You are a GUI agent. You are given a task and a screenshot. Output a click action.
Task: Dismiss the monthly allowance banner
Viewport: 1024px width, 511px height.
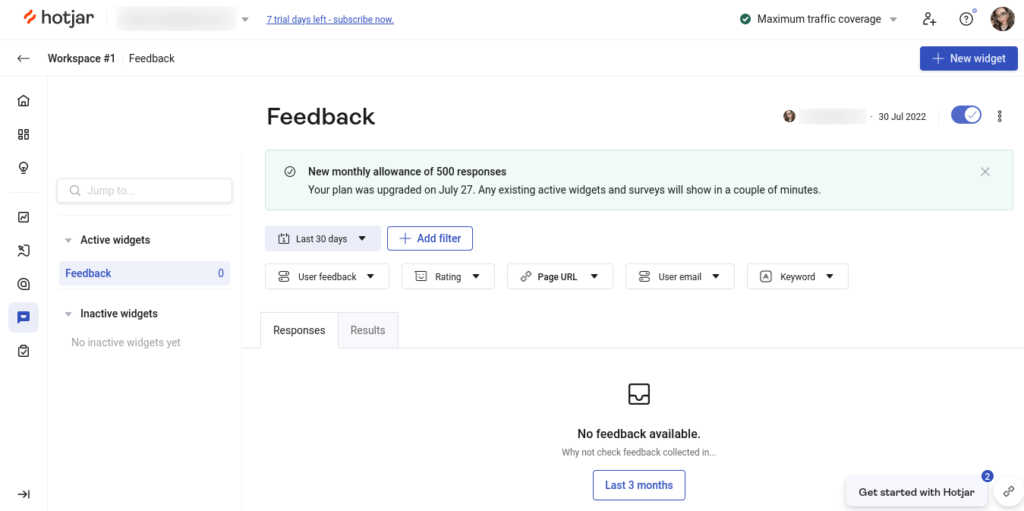985,172
